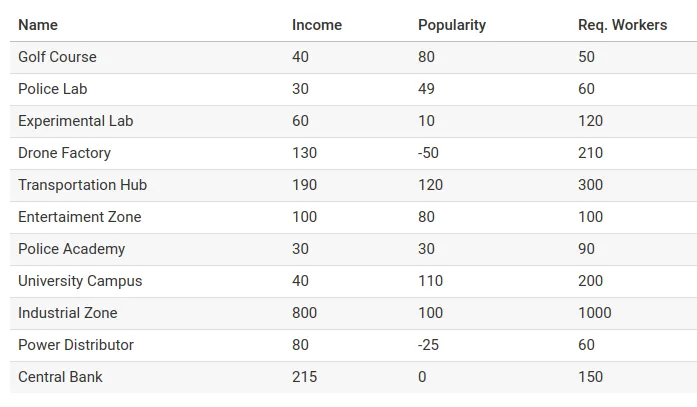Viewport: 697px width, 407px height.
Task: Click the Income column header
Action: click(317, 25)
